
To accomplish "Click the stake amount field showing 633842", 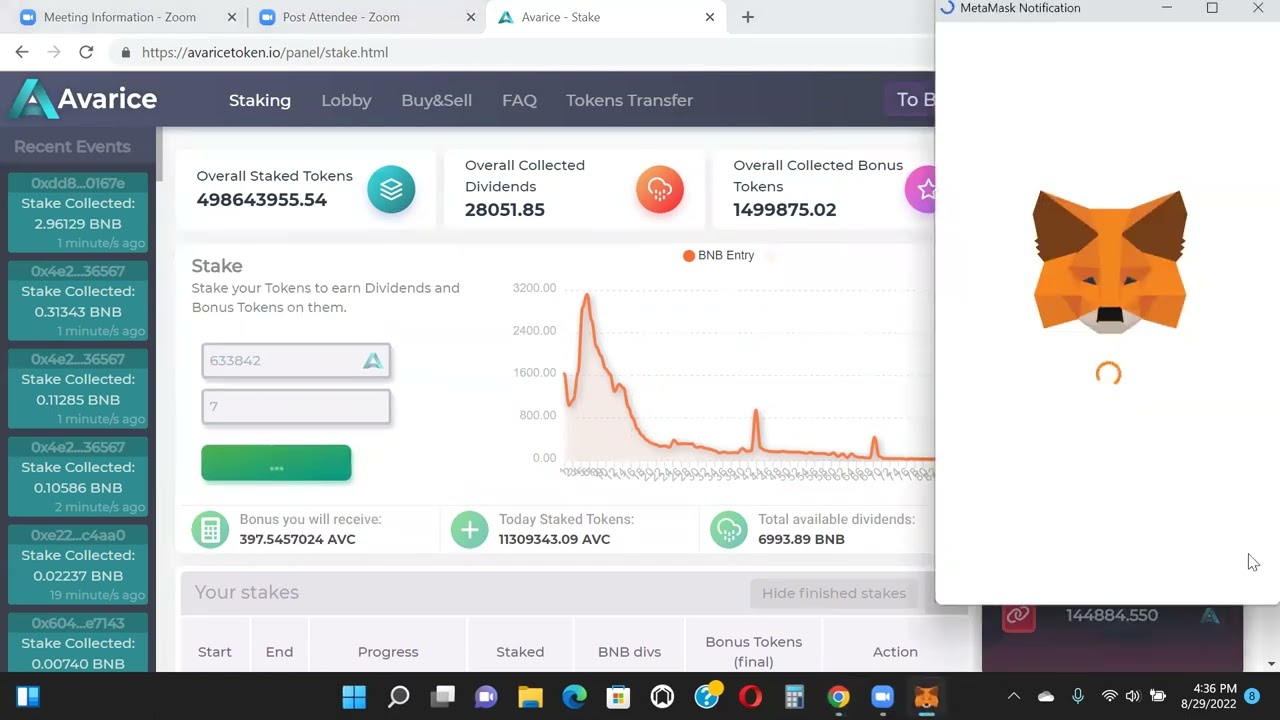I will [x=296, y=361].
